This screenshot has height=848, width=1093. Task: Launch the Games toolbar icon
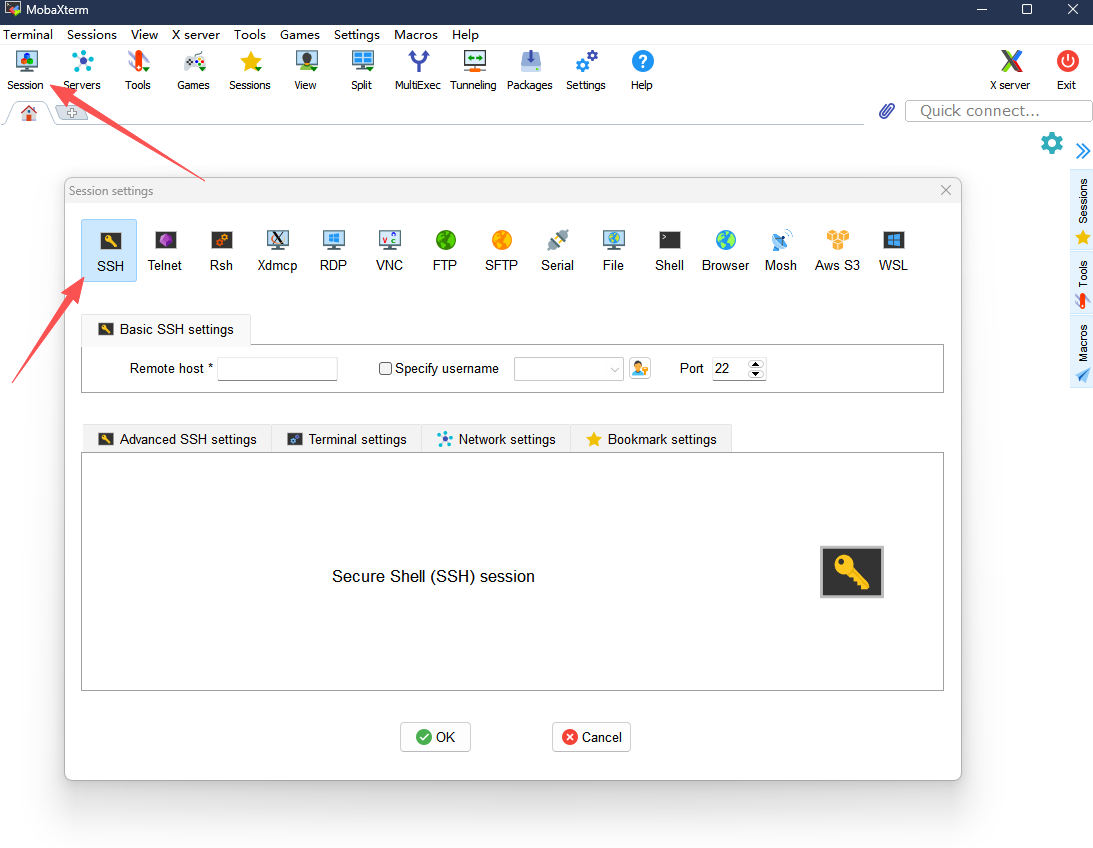[x=194, y=70]
